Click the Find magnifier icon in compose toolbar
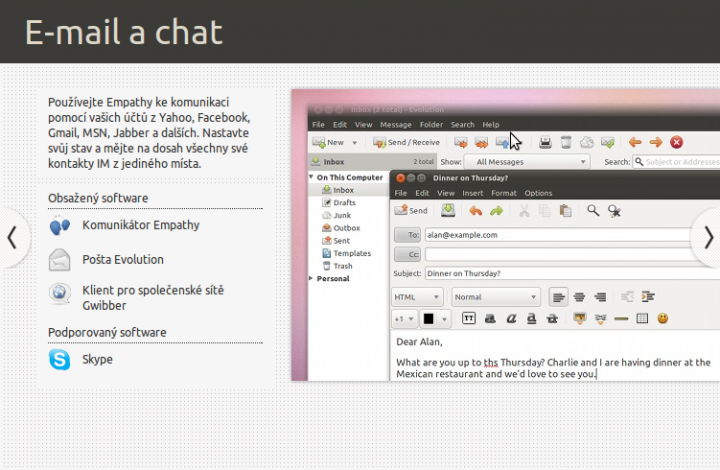720x470 pixels. 593,211
